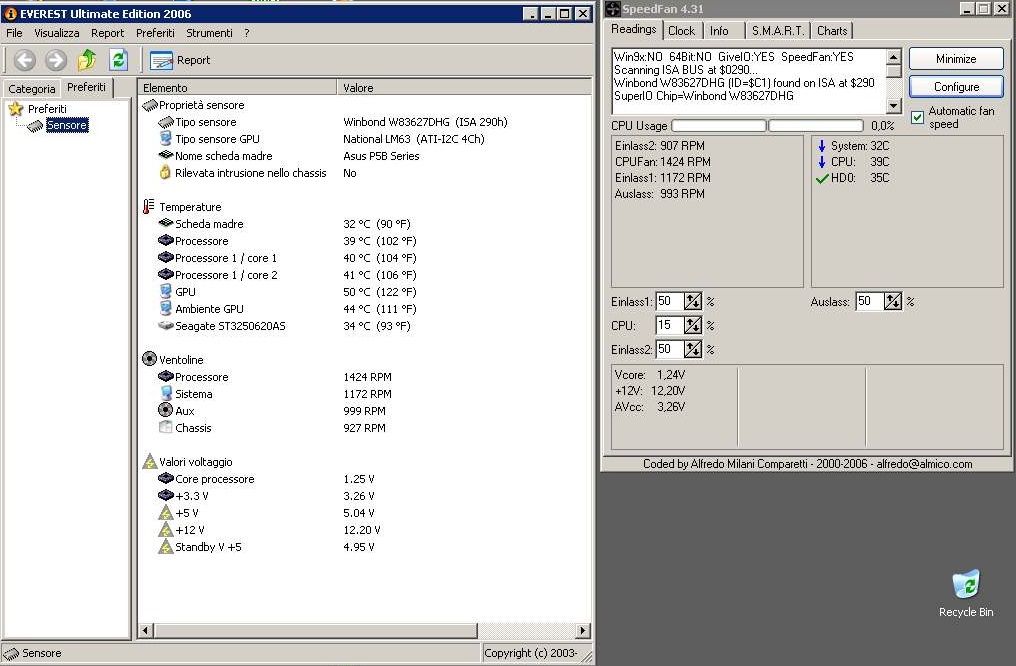Click the SpeedFan title bar icon
This screenshot has width=1016, height=666.
(x=612, y=9)
